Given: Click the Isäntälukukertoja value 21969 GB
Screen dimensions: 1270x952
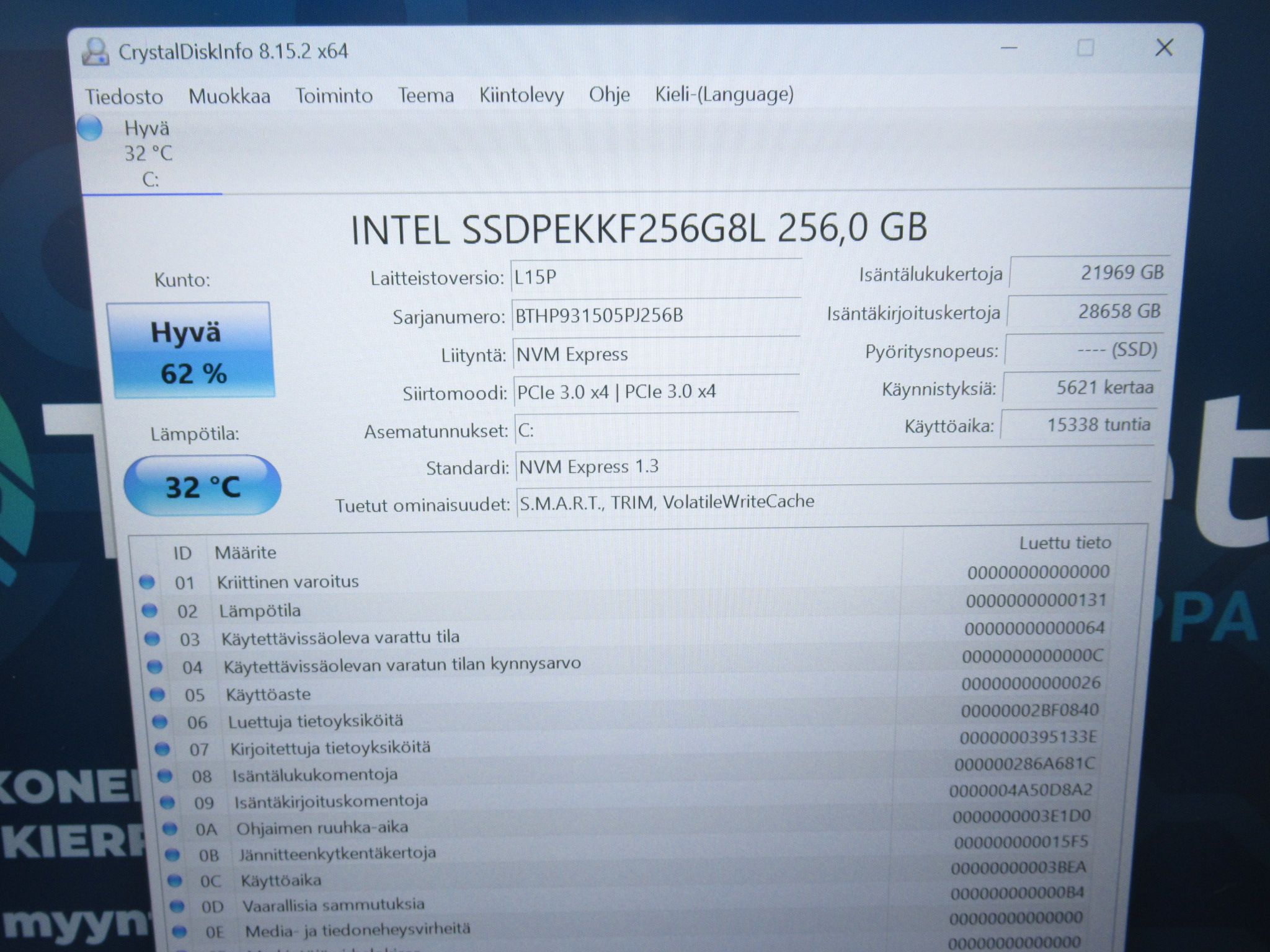Looking at the screenshot, I should coord(1090,272).
